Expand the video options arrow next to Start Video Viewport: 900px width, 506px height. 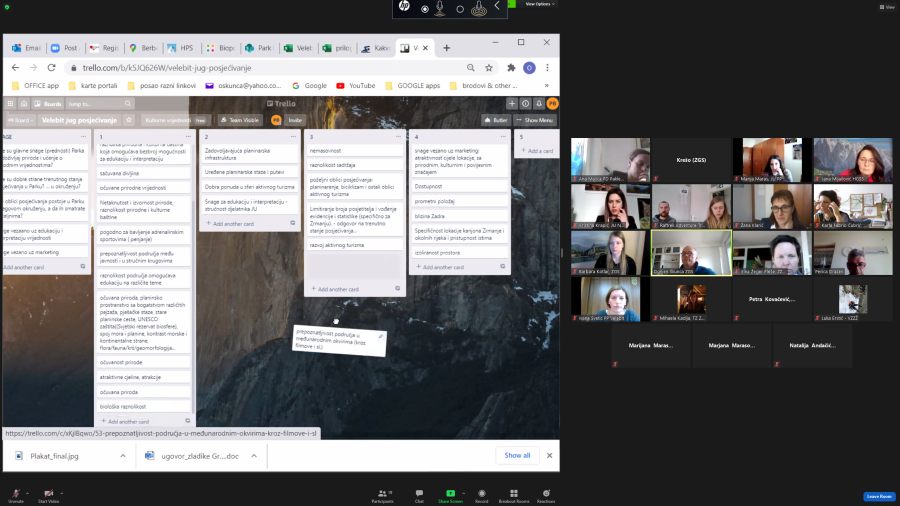point(61,493)
